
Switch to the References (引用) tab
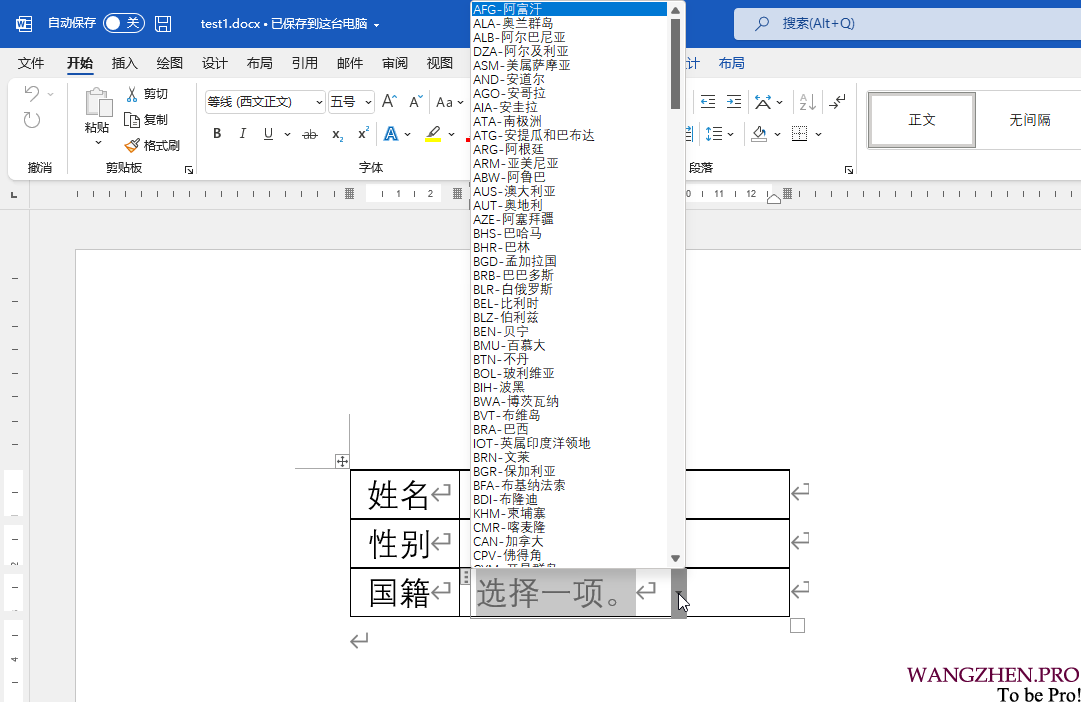click(305, 63)
